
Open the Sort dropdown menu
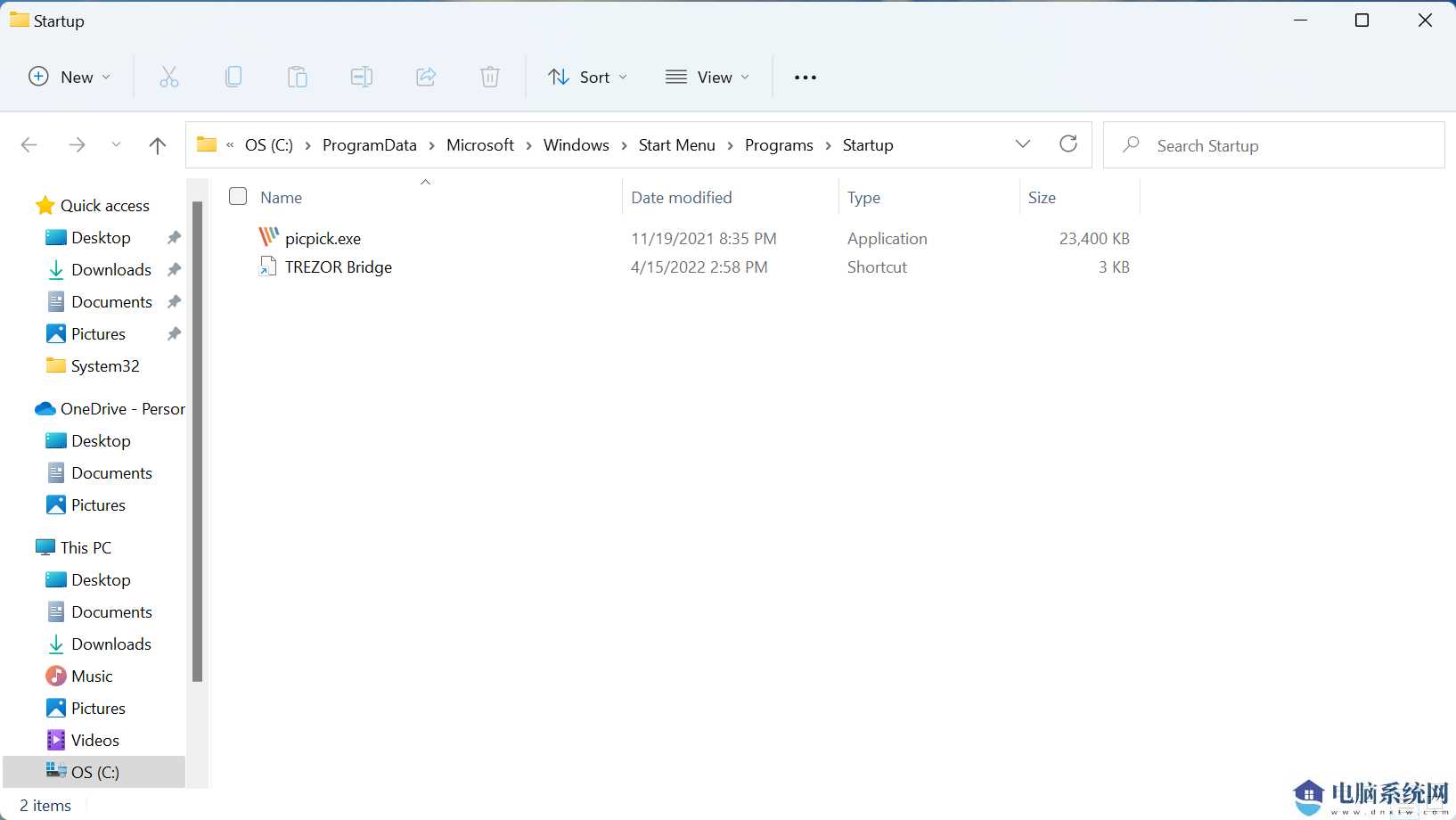coord(587,78)
